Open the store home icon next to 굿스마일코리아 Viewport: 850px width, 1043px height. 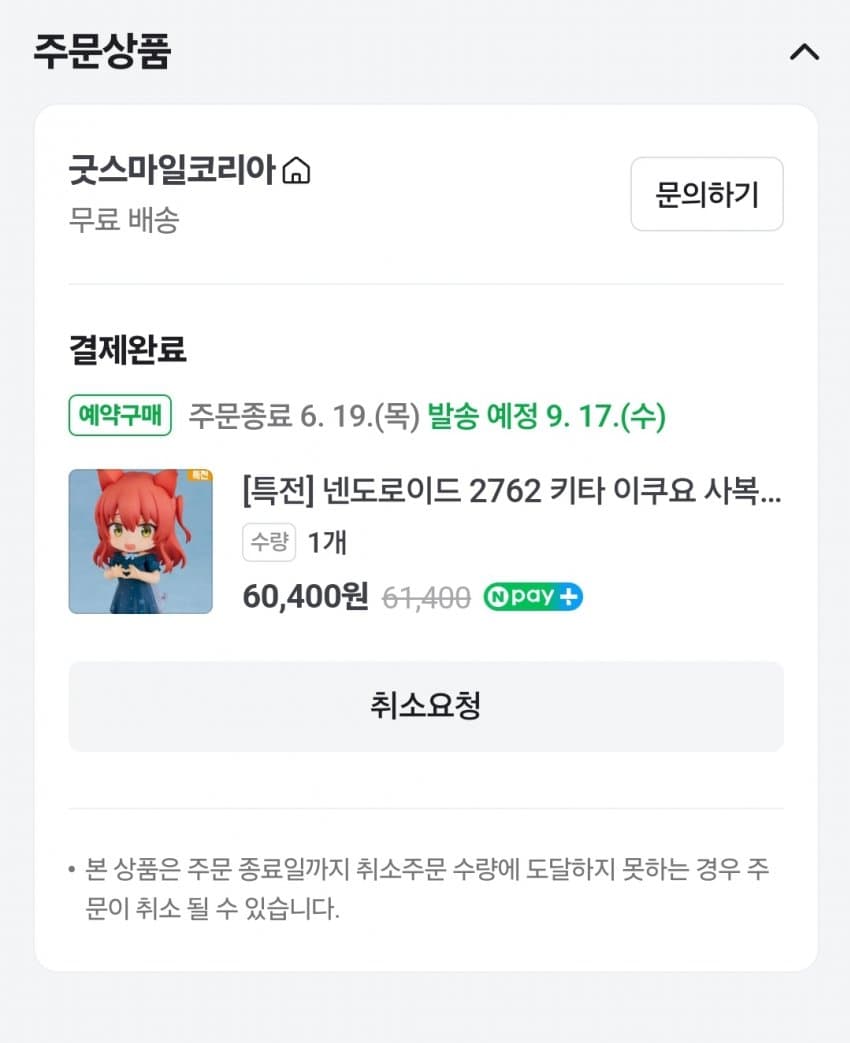296,172
